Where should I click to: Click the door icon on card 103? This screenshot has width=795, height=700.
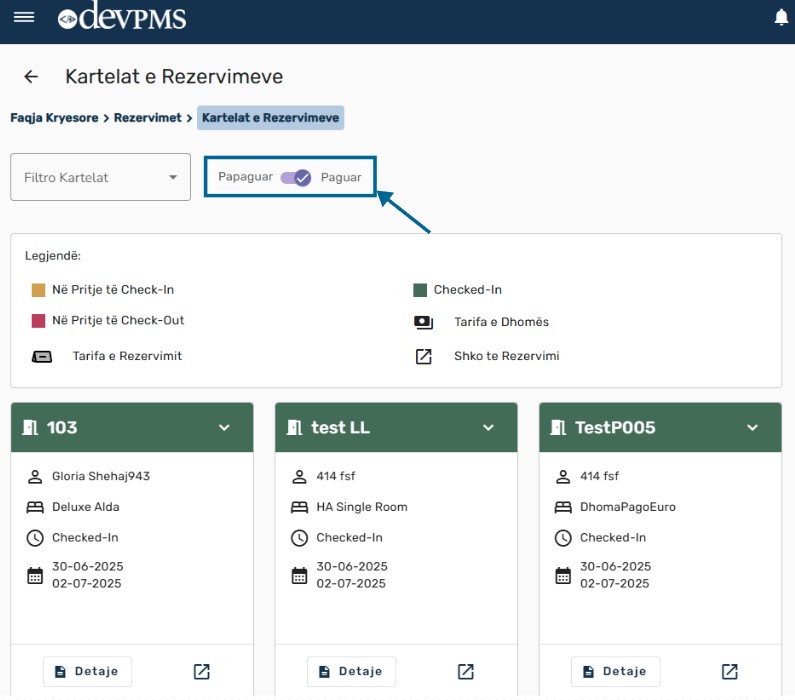point(30,428)
